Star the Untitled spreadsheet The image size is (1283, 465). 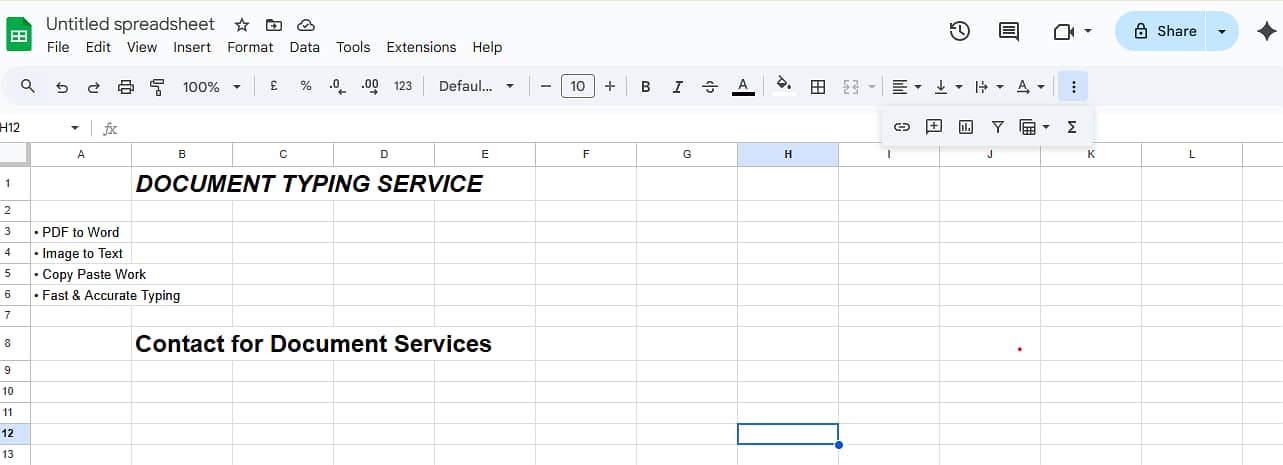[242, 25]
